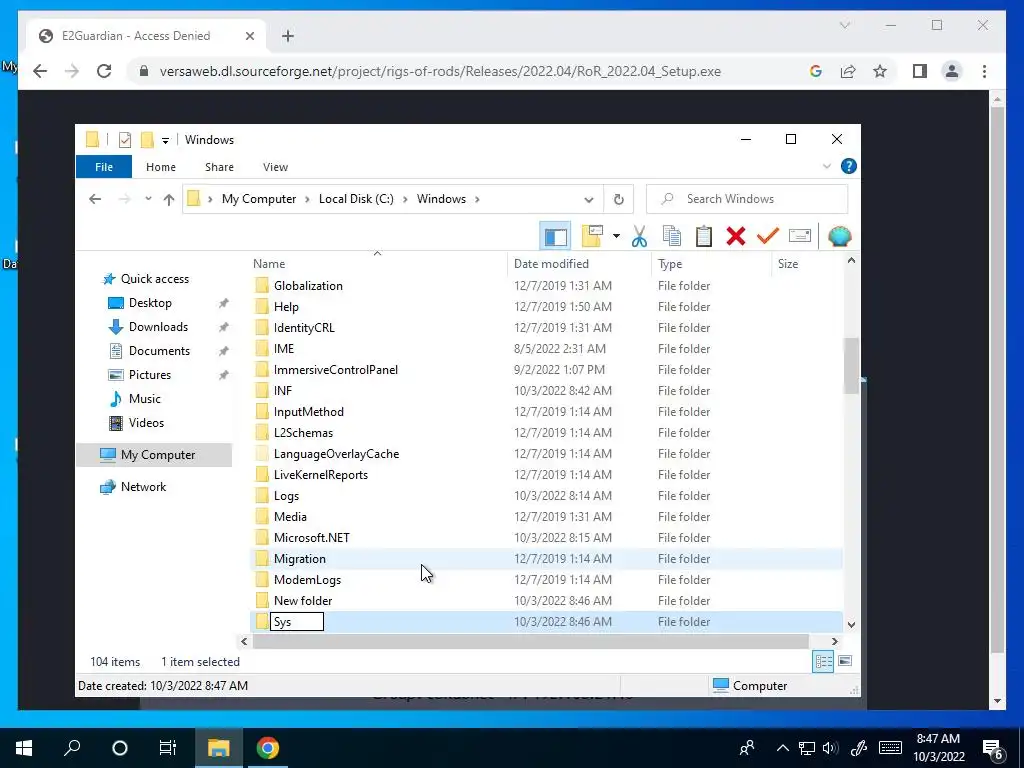Click the horizontal scrollbar in file list

[x=530, y=641]
